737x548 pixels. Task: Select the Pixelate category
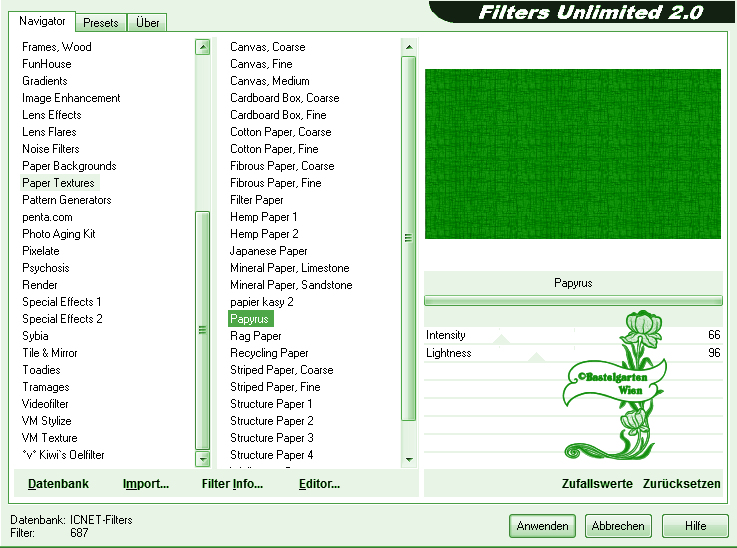point(41,251)
